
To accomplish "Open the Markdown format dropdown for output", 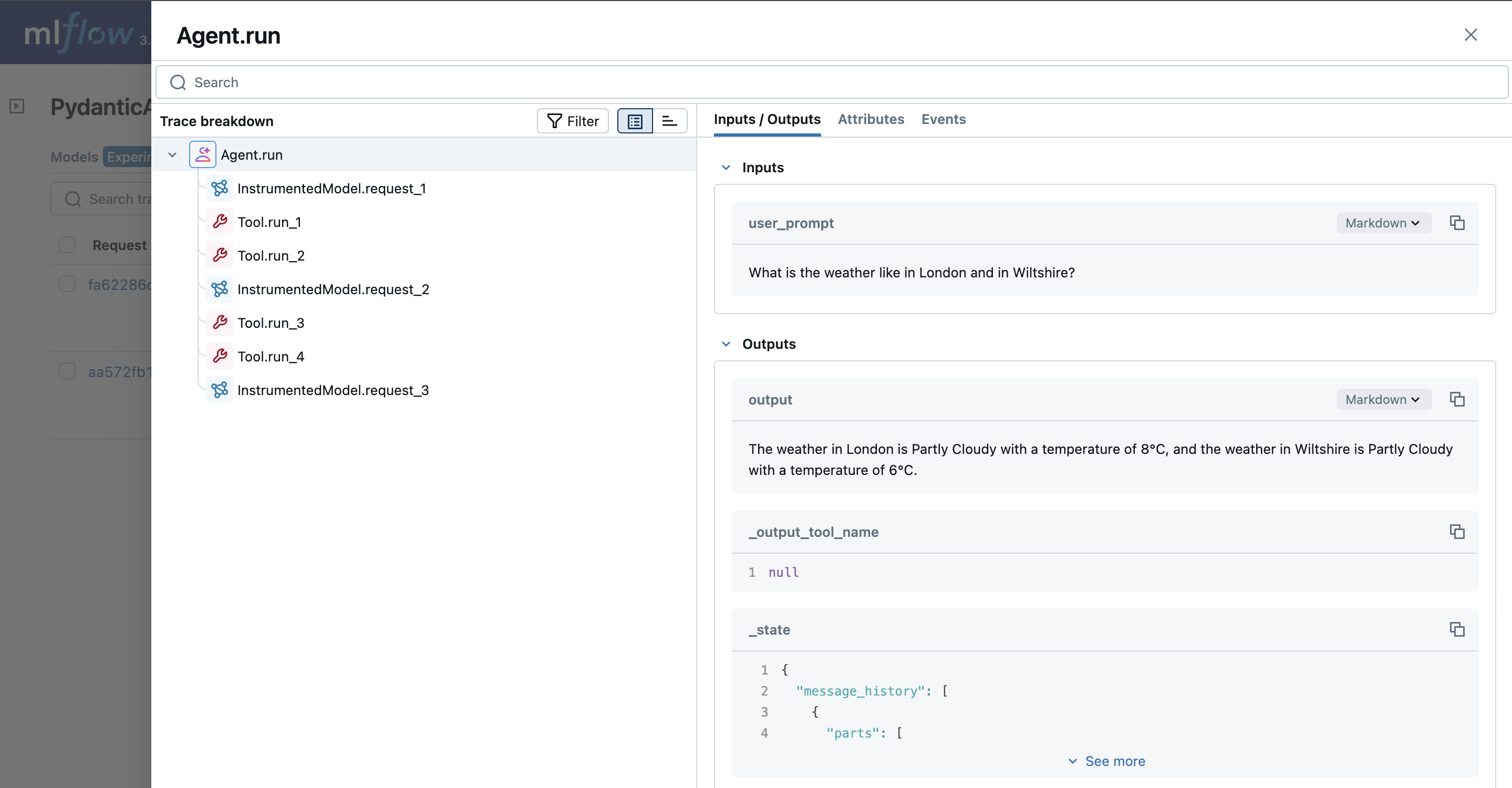I will (1383, 399).
